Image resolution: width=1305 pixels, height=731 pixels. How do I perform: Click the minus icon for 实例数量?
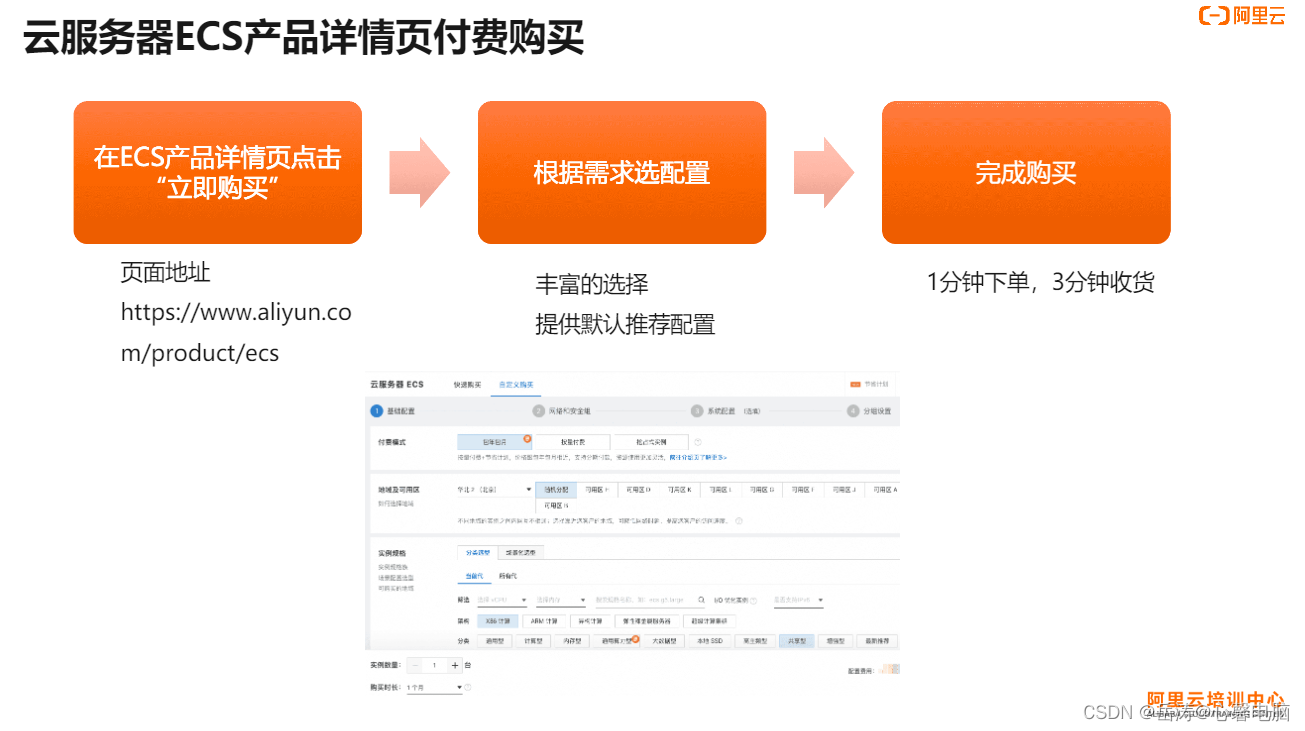416,665
